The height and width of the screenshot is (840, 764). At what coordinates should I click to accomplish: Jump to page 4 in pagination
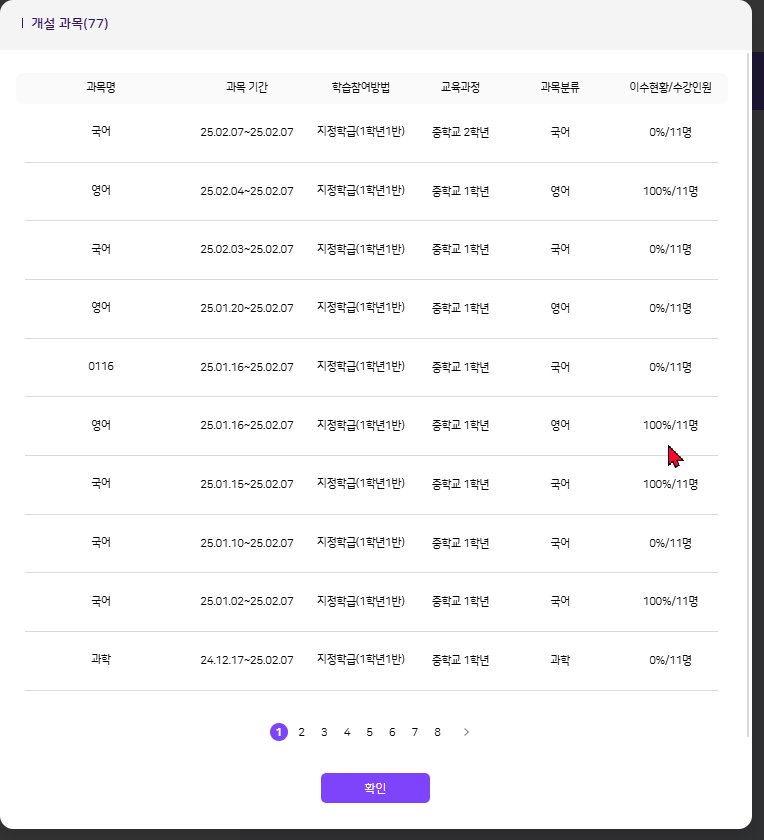347,732
